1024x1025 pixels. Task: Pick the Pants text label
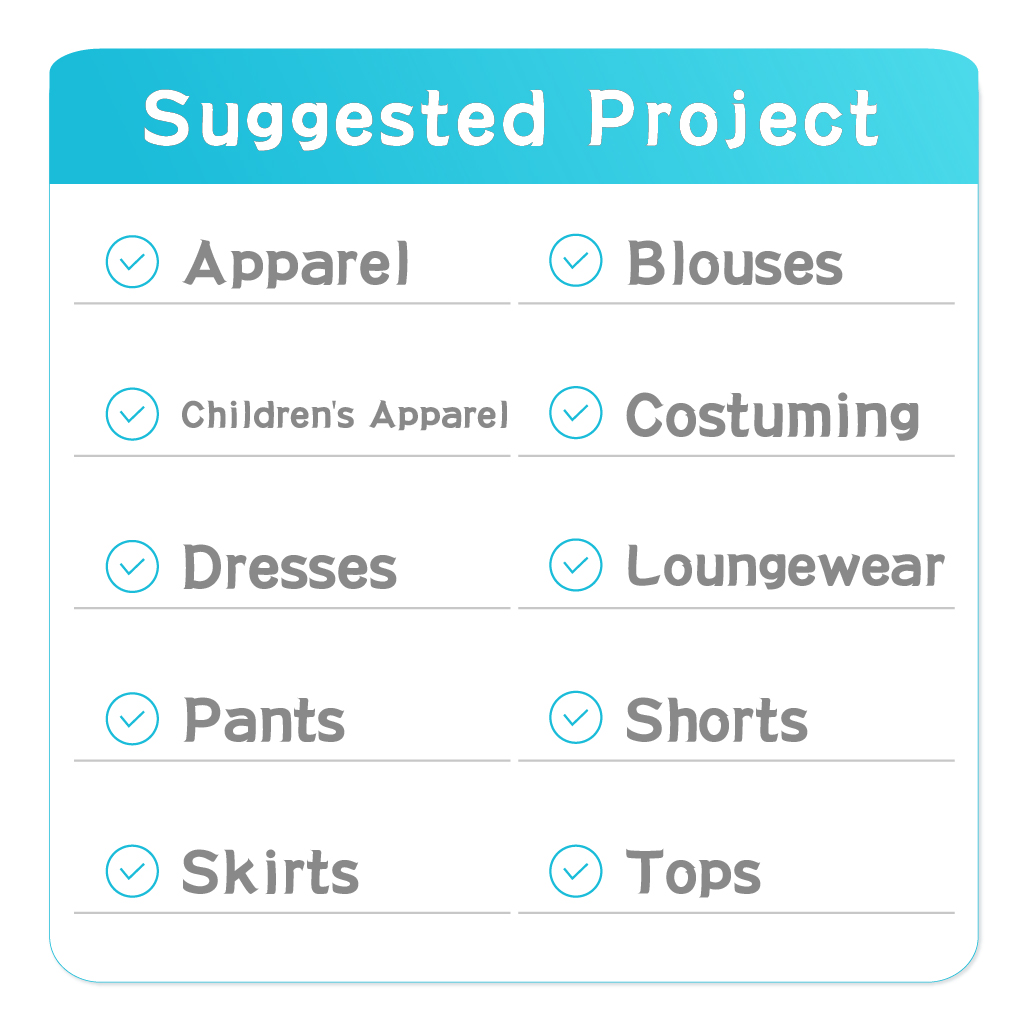click(x=264, y=720)
